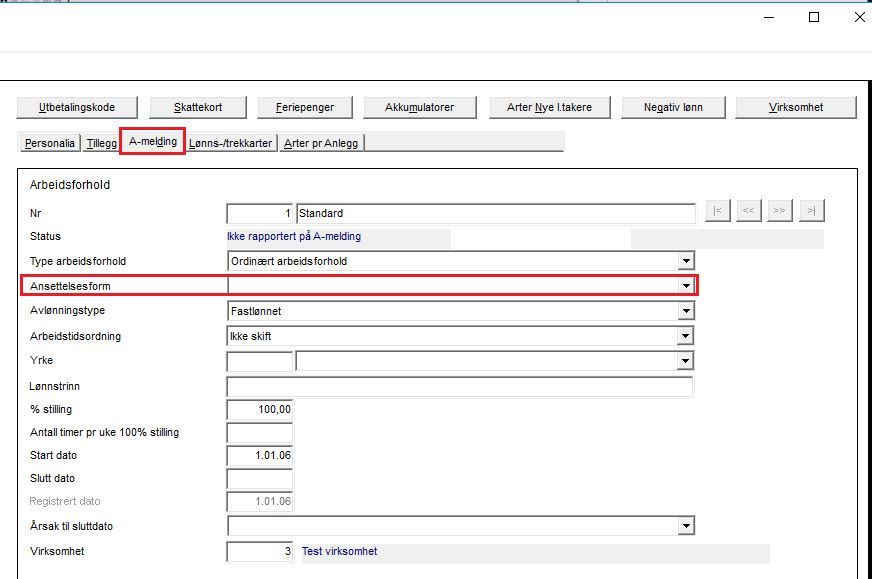The width and height of the screenshot is (872, 579).
Task: Switch to the Personalia tab
Action: [x=50, y=143]
